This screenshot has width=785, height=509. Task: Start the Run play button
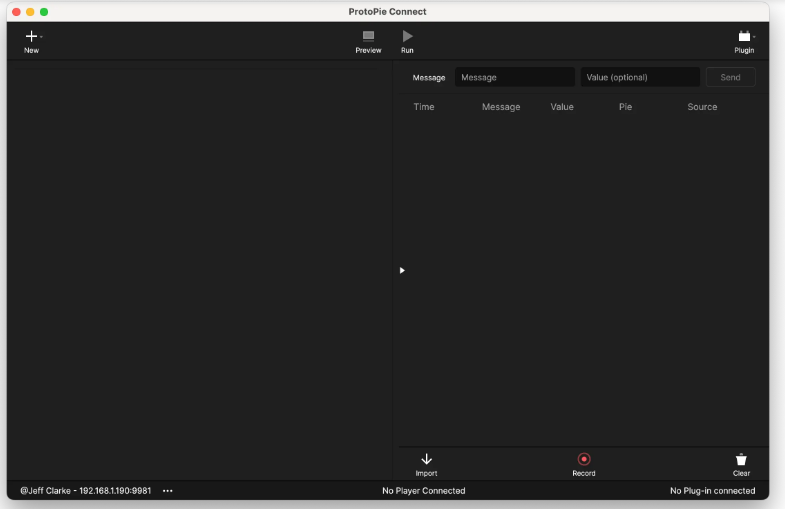point(408,36)
